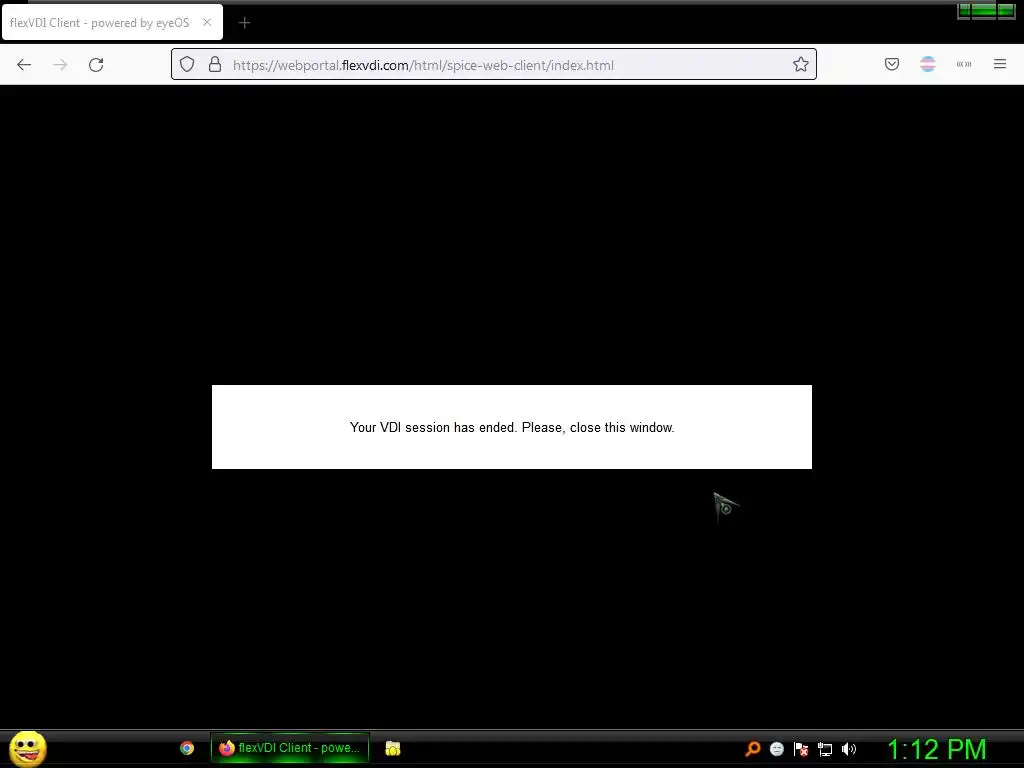
Task: Close the browser with the last green button
Action: (x=1006, y=10)
